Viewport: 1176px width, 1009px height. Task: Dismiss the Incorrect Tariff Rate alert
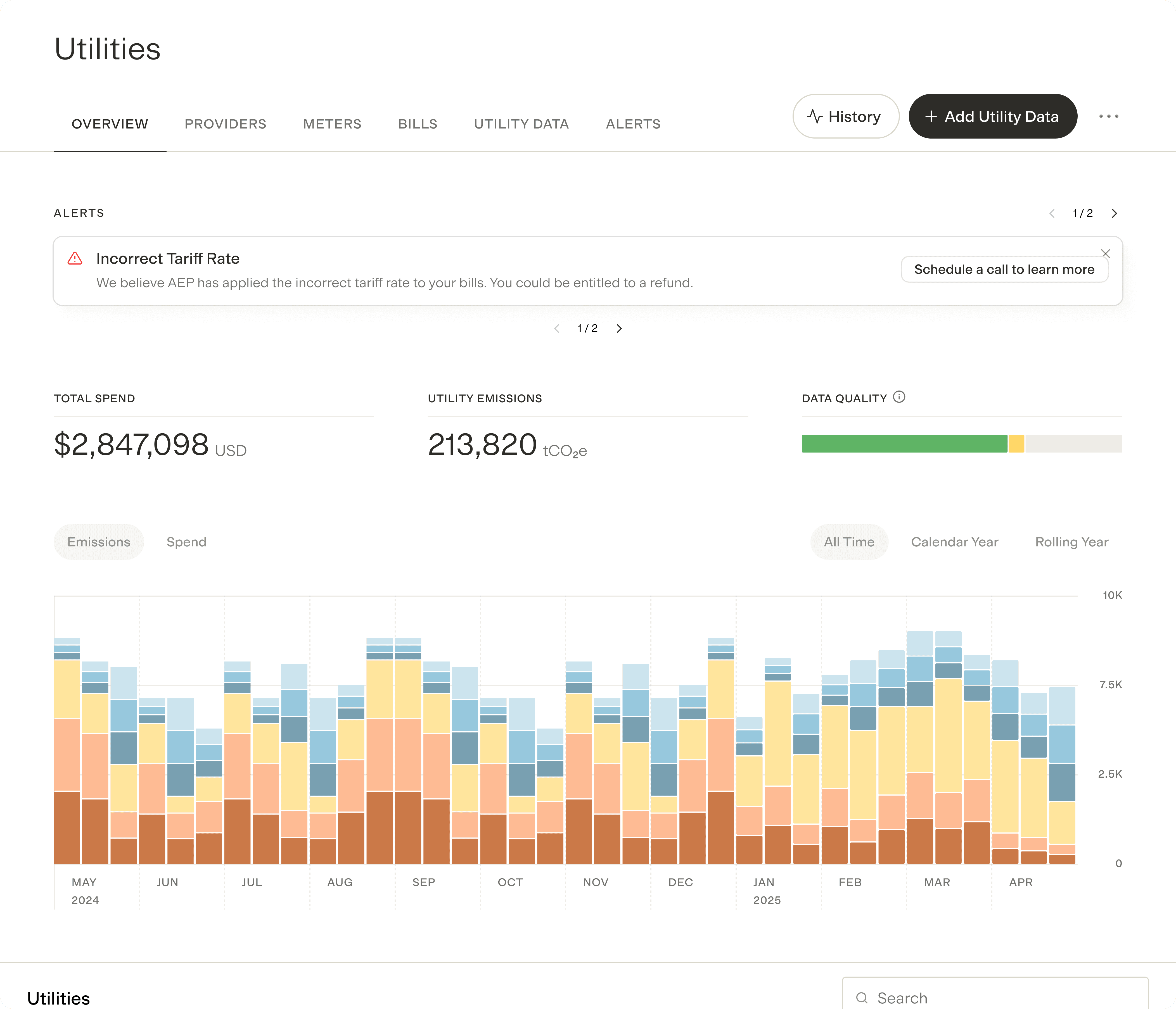[1106, 254]
